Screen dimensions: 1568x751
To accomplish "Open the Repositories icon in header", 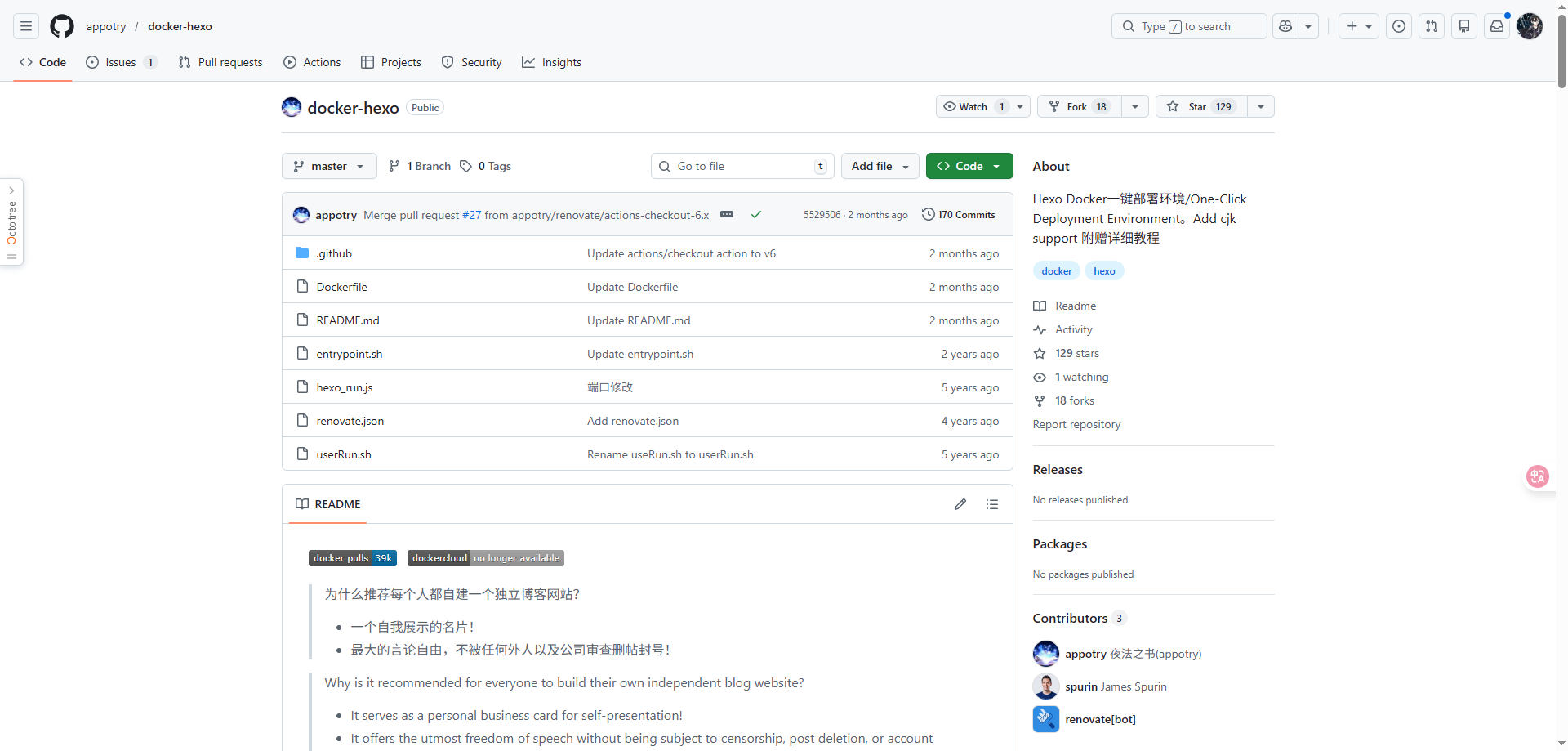I will pyautogui.click(x=1464, y=26).
